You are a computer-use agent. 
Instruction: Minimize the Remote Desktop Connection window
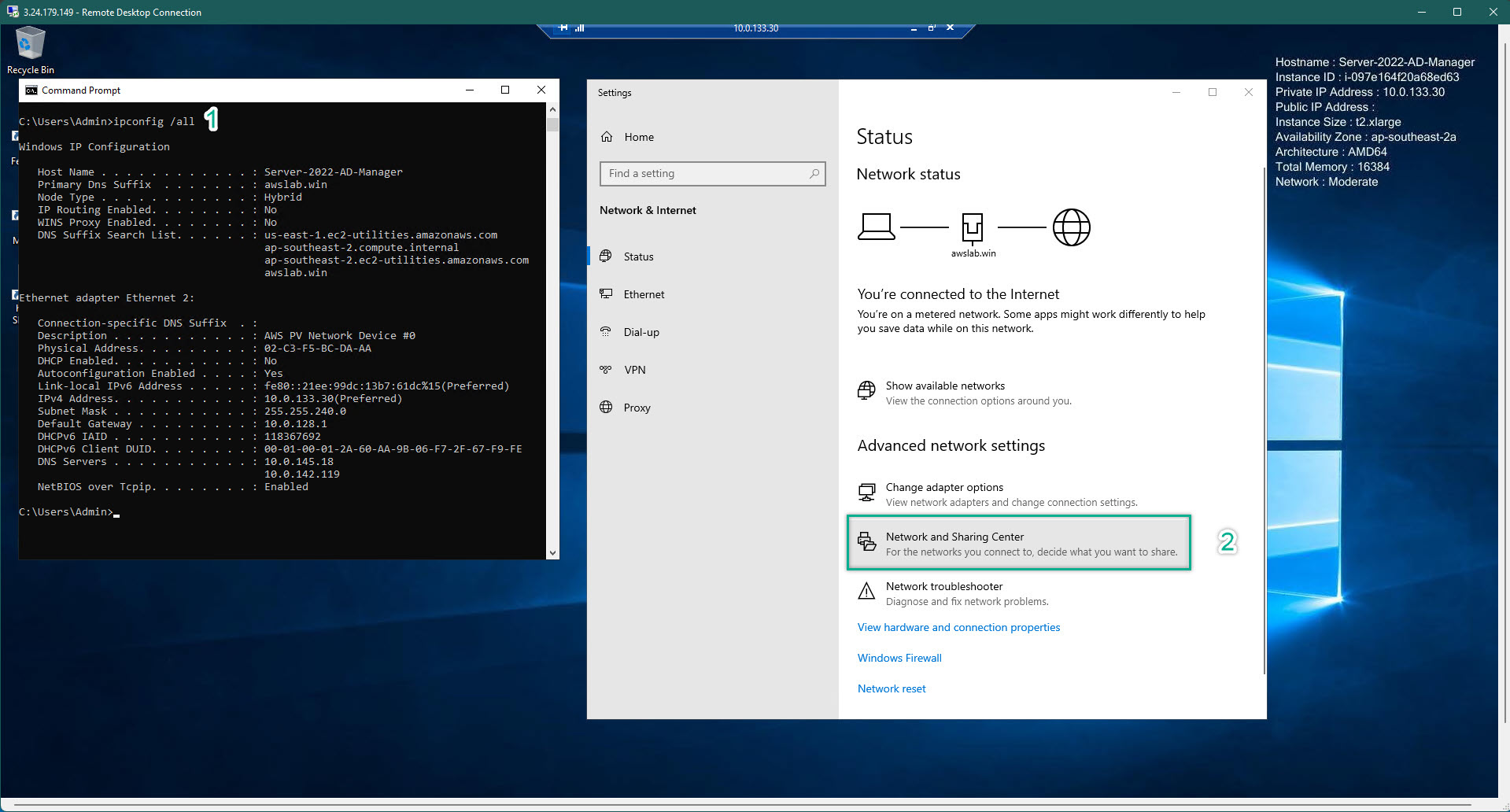pos(1421,12)
